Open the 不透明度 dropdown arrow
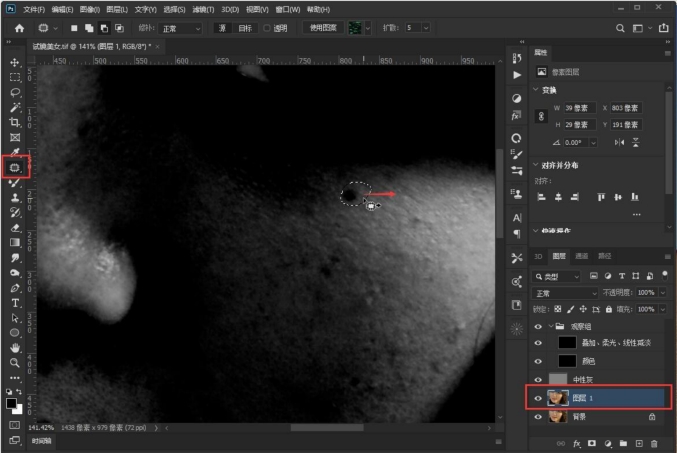The image size is (677, 453). click(x=663, y=293)
